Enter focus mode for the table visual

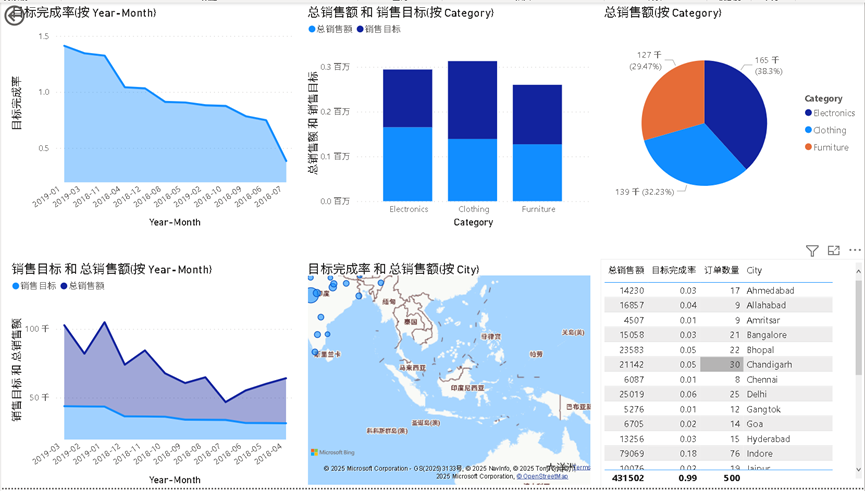pyautogui.click(x=834, y=251)
